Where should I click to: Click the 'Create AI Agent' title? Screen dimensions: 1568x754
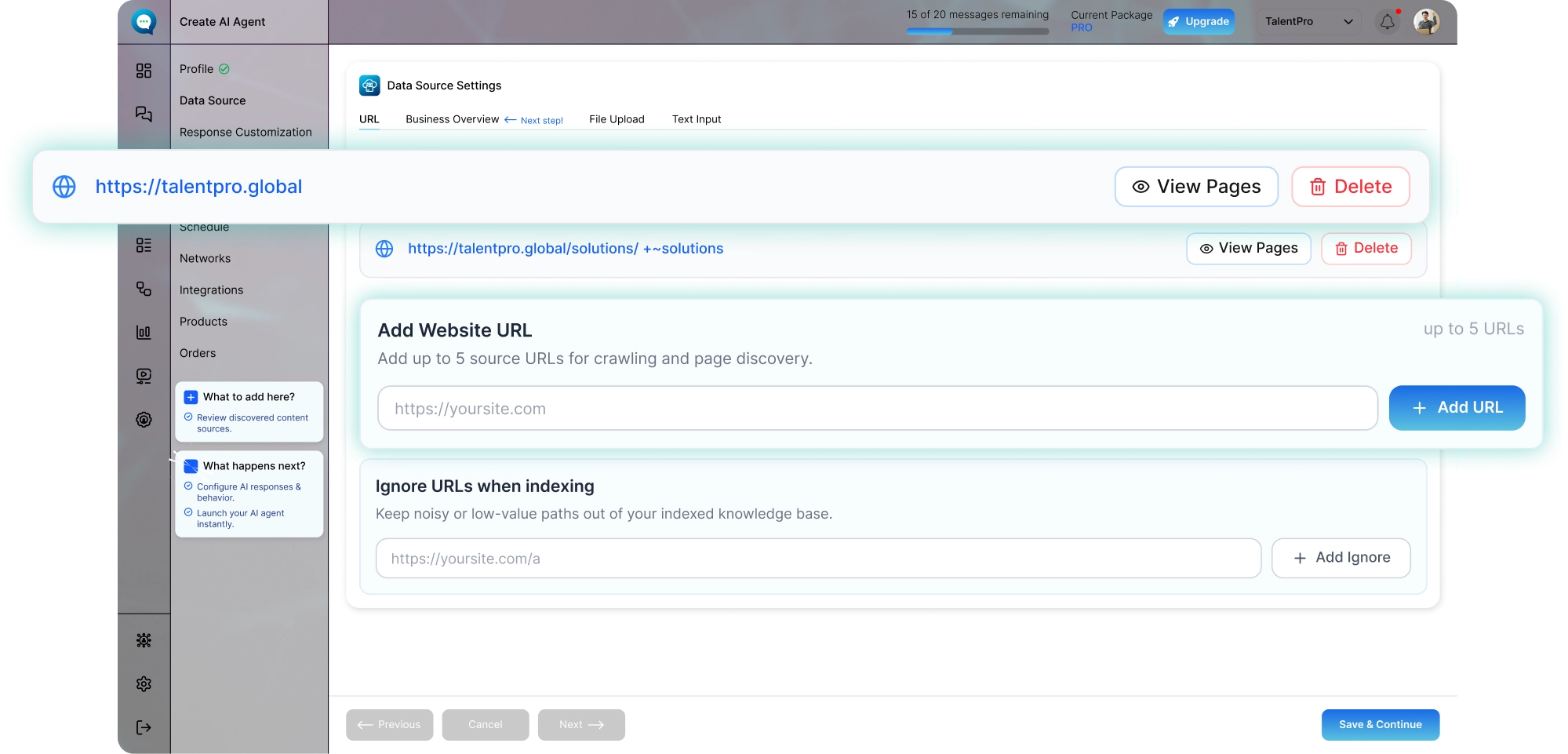pyautogui.click(x=222, y=22)
